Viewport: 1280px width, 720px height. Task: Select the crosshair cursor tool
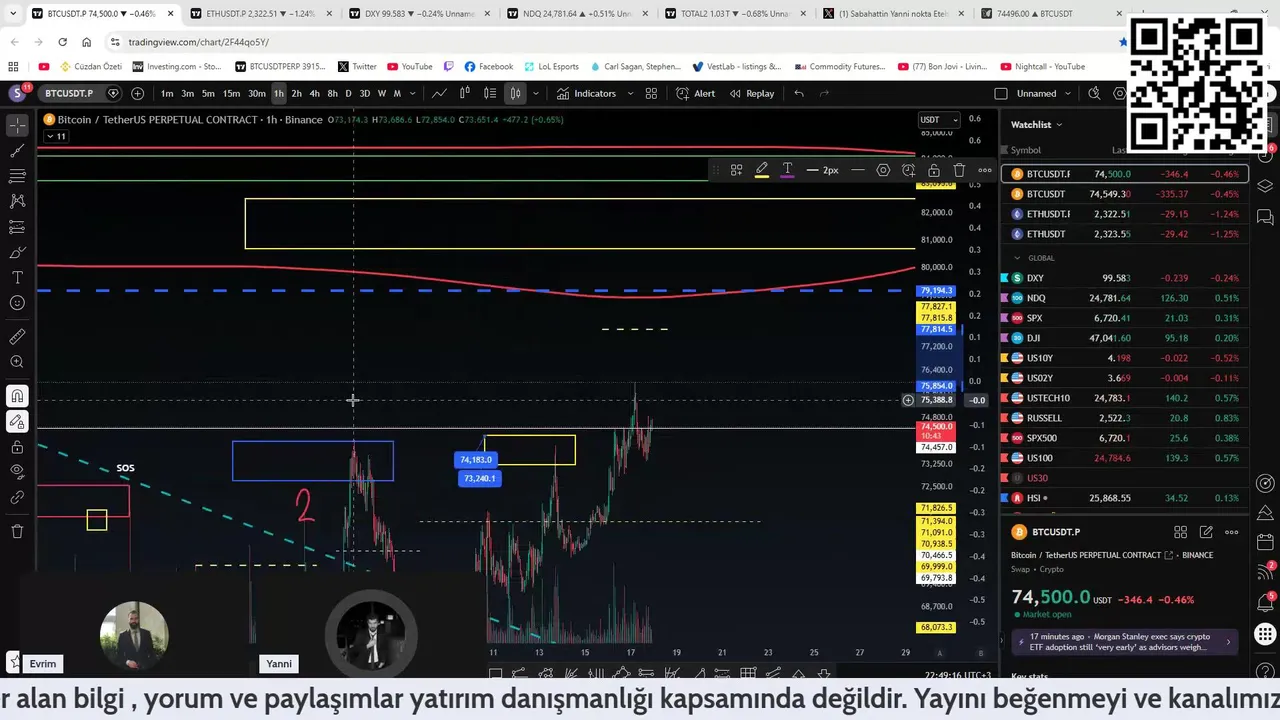coord(17,125)
